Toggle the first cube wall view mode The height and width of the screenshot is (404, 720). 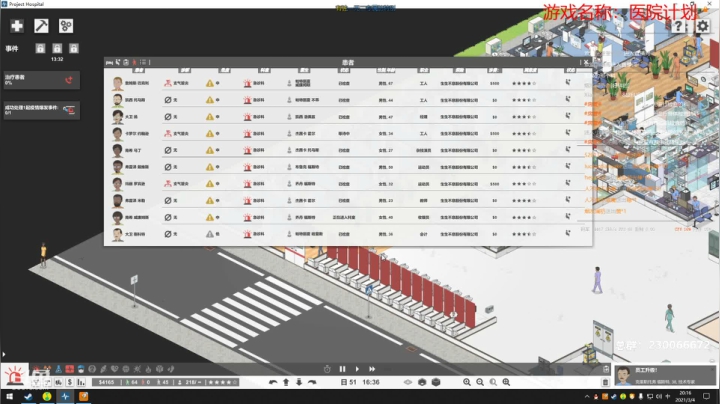422,382
